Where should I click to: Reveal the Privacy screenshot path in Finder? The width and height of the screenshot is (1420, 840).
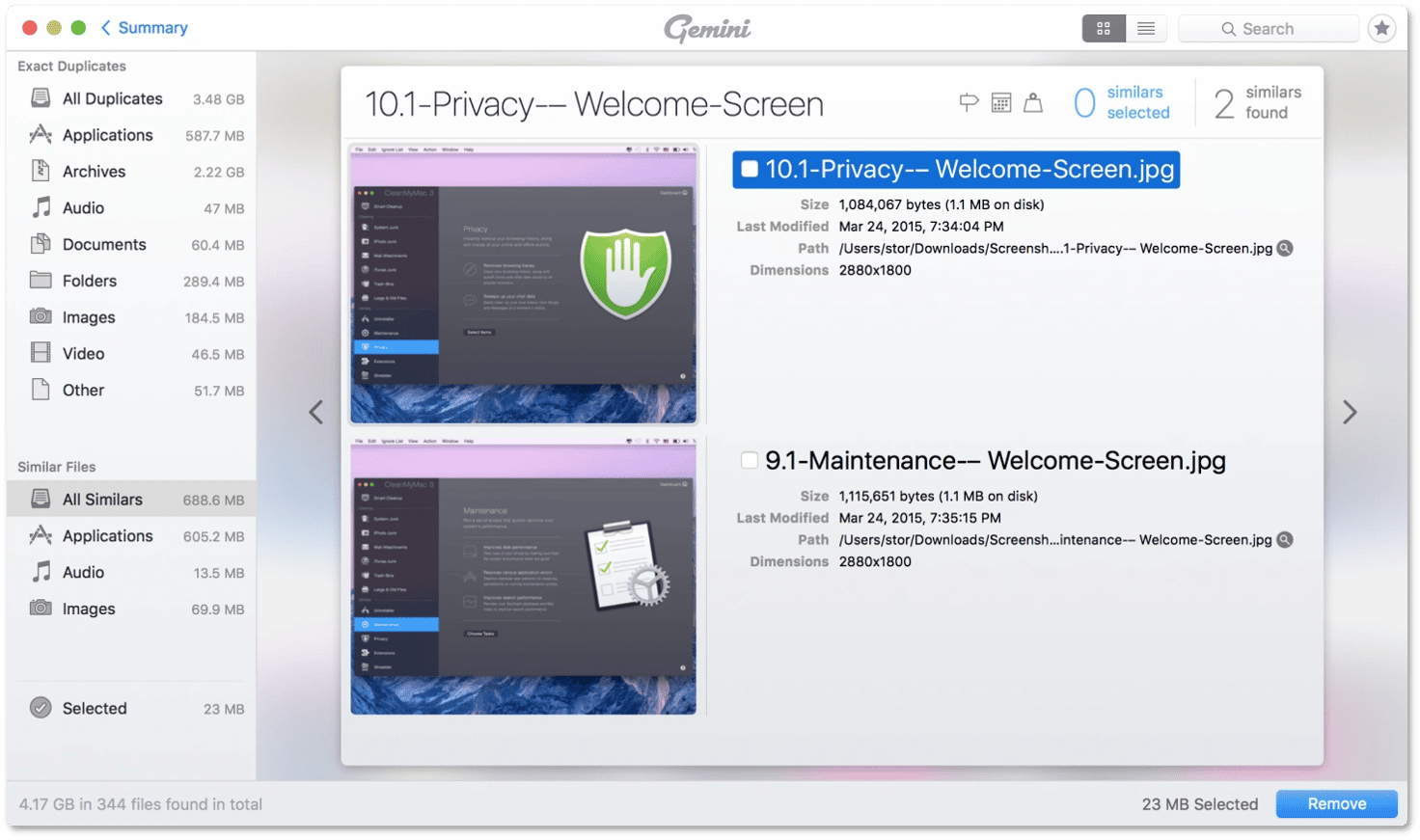click(1285, 249)
